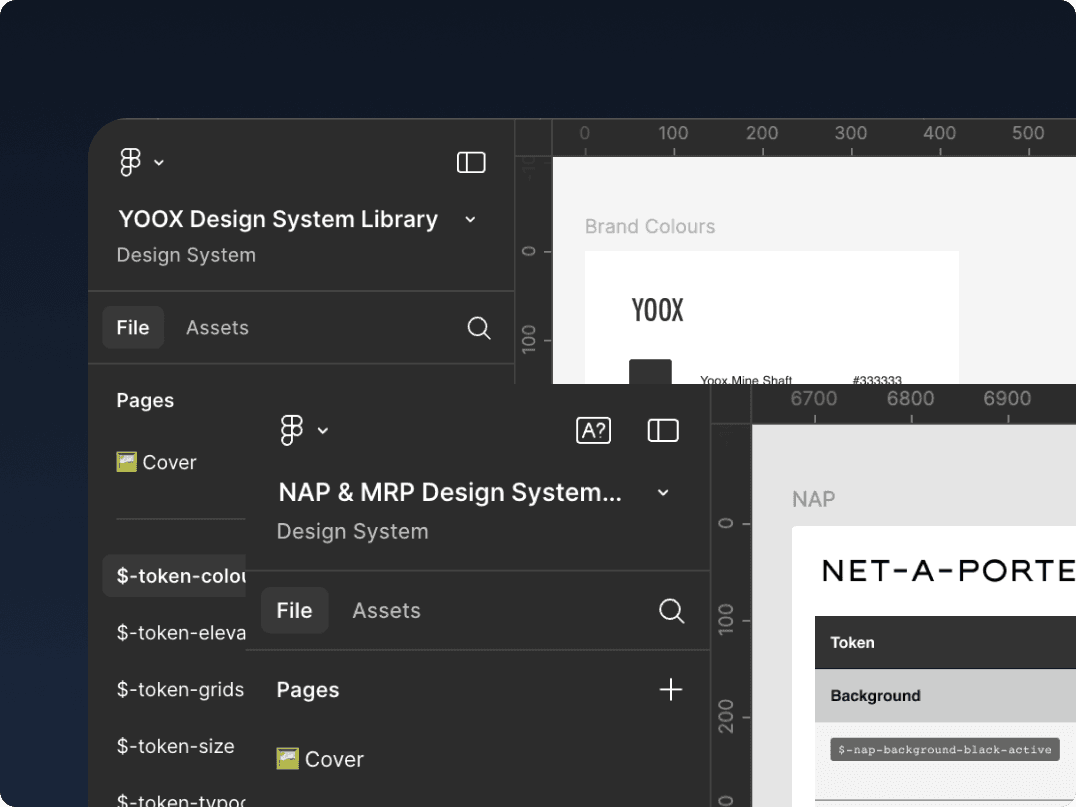Click Design System project label in YOOX window

[186, 255]
